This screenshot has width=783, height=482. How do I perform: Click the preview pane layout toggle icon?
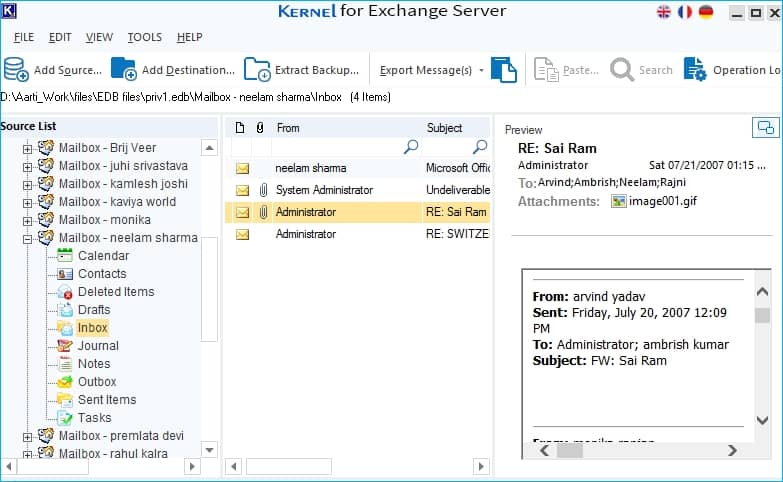(766, 128)
